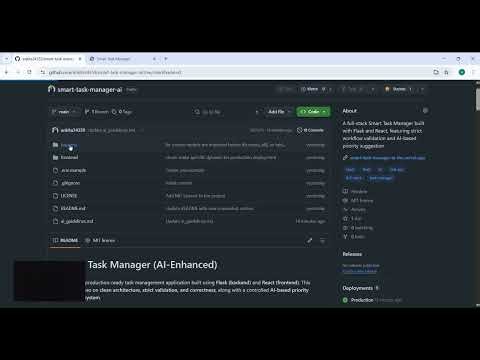480x360 pixels.
Task: Open the About settings gear icon
Action: click(425, 111)
